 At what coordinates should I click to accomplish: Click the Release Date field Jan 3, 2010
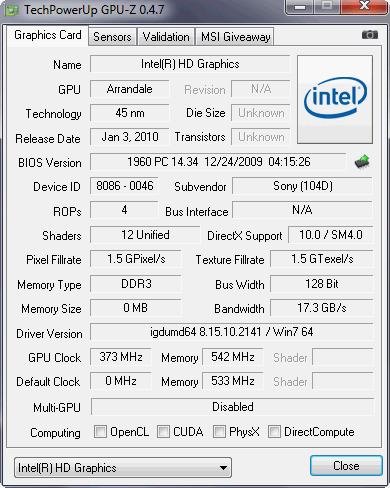pos(130,137)
